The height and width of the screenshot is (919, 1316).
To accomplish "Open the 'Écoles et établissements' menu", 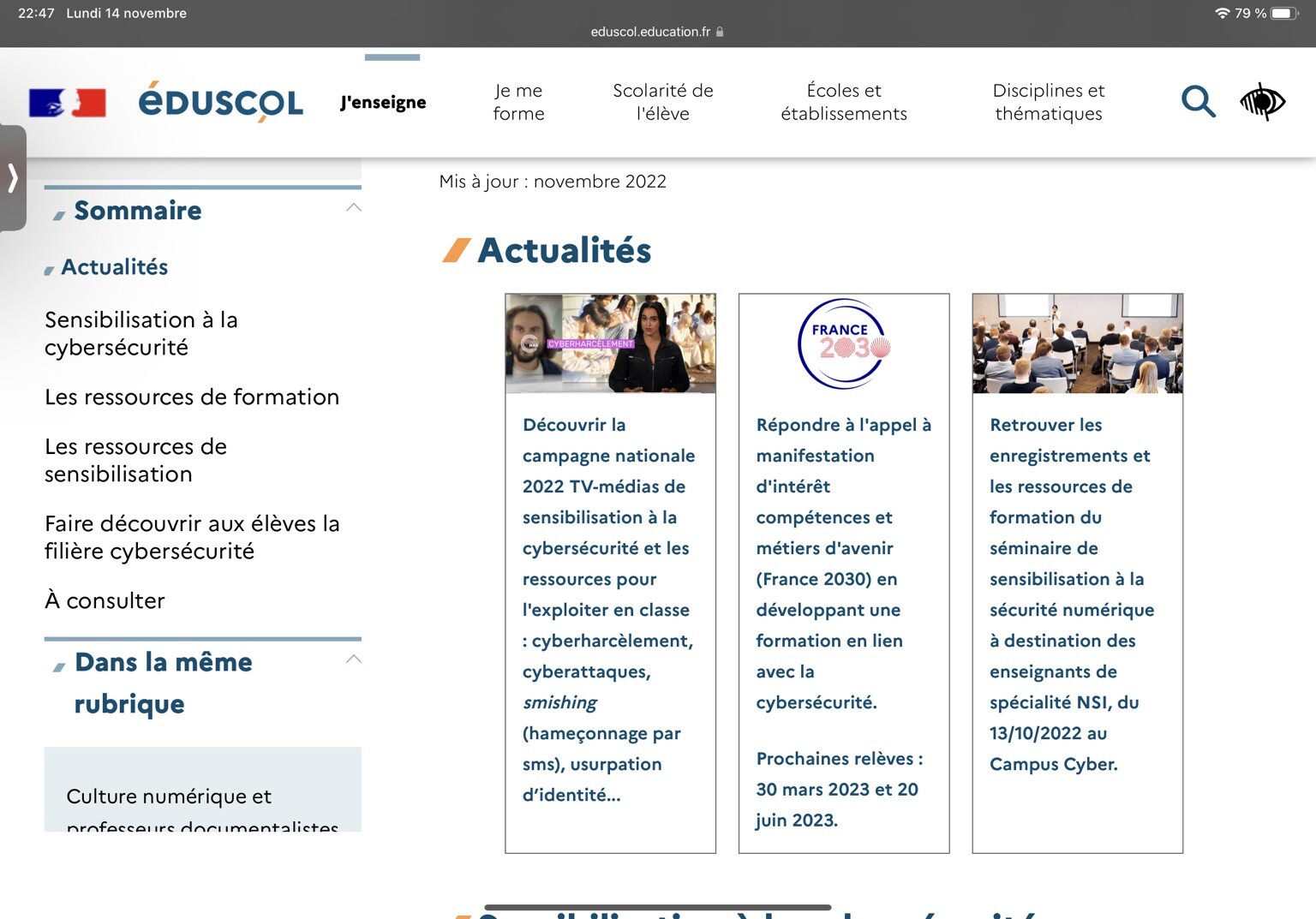I will tap(844, 102).
